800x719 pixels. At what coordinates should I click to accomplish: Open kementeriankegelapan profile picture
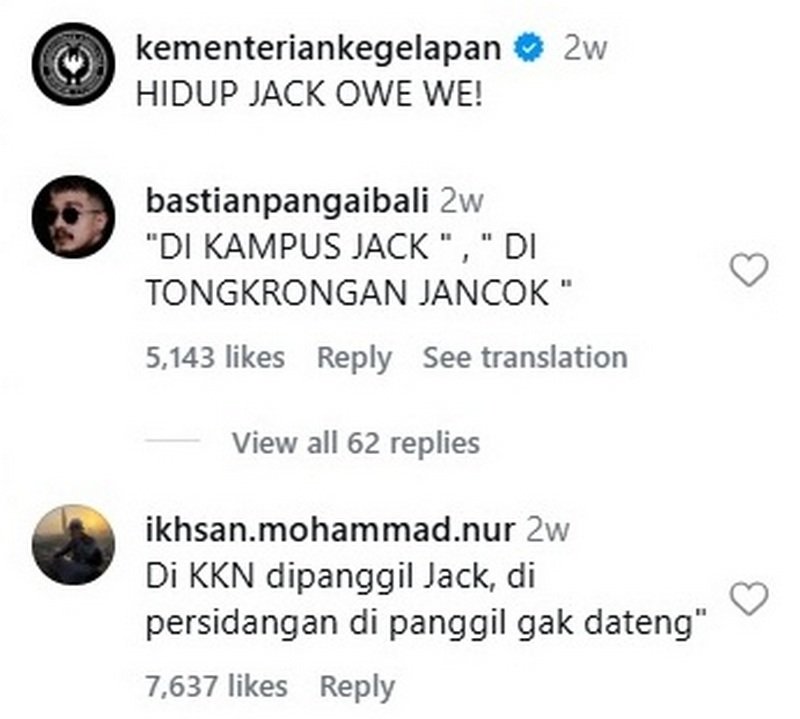click(73, 64)
